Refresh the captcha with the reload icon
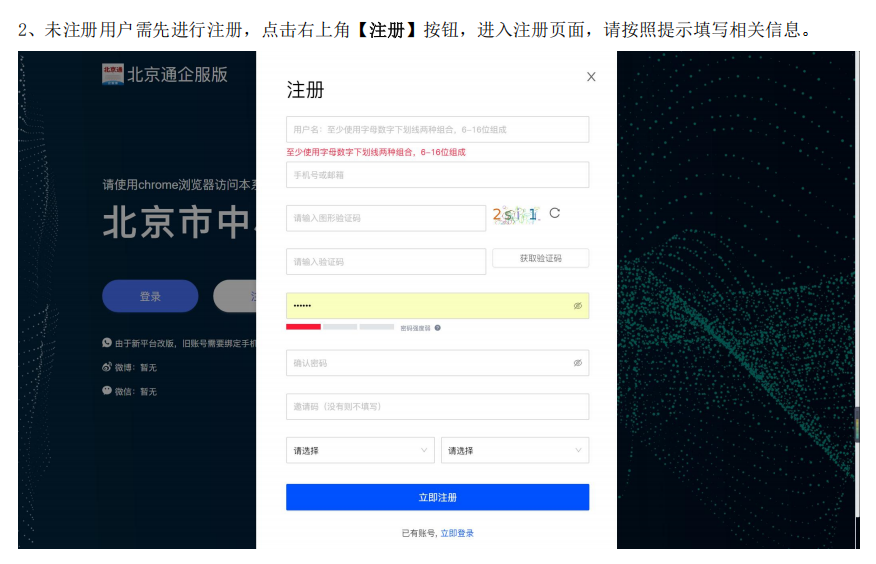876x564 pixels. click(x=554, y=213)
